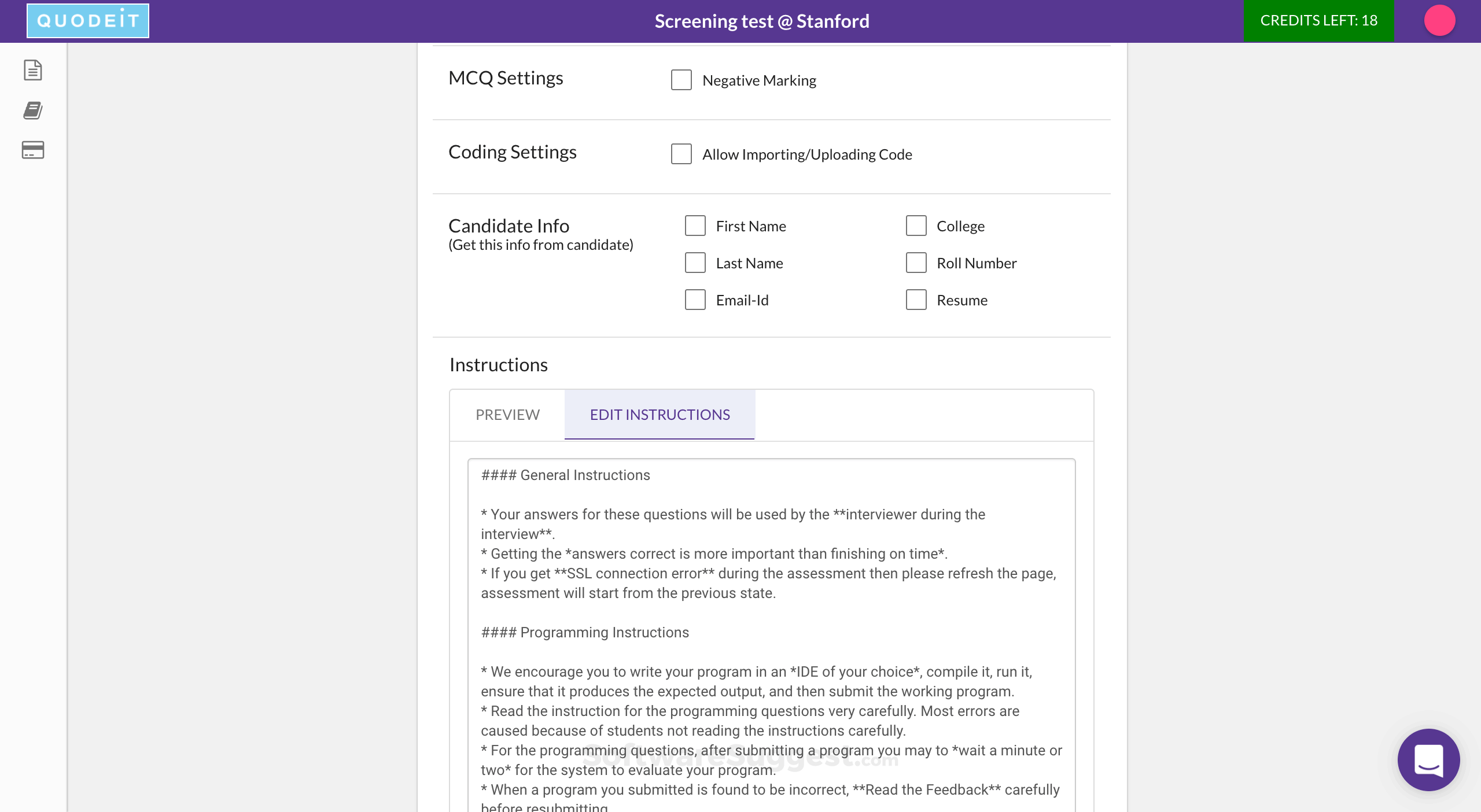
Task: Enable Negative Marking checkbox
Action: coord(681,80)
